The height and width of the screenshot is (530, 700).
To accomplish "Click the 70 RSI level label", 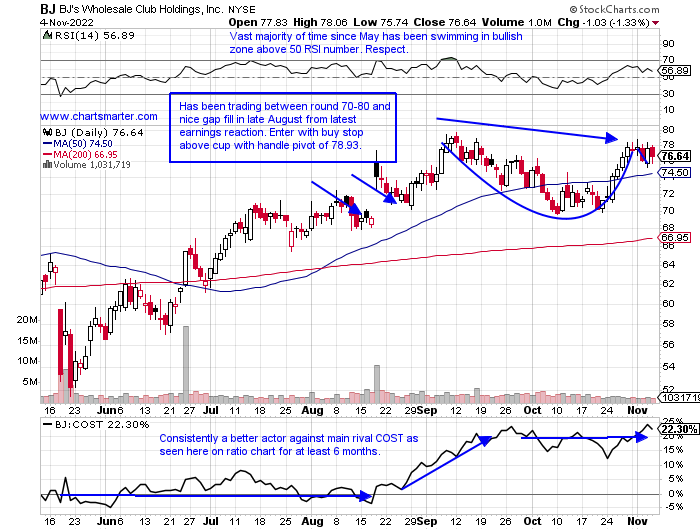I will pyautogui.click(x=668, y=59).
